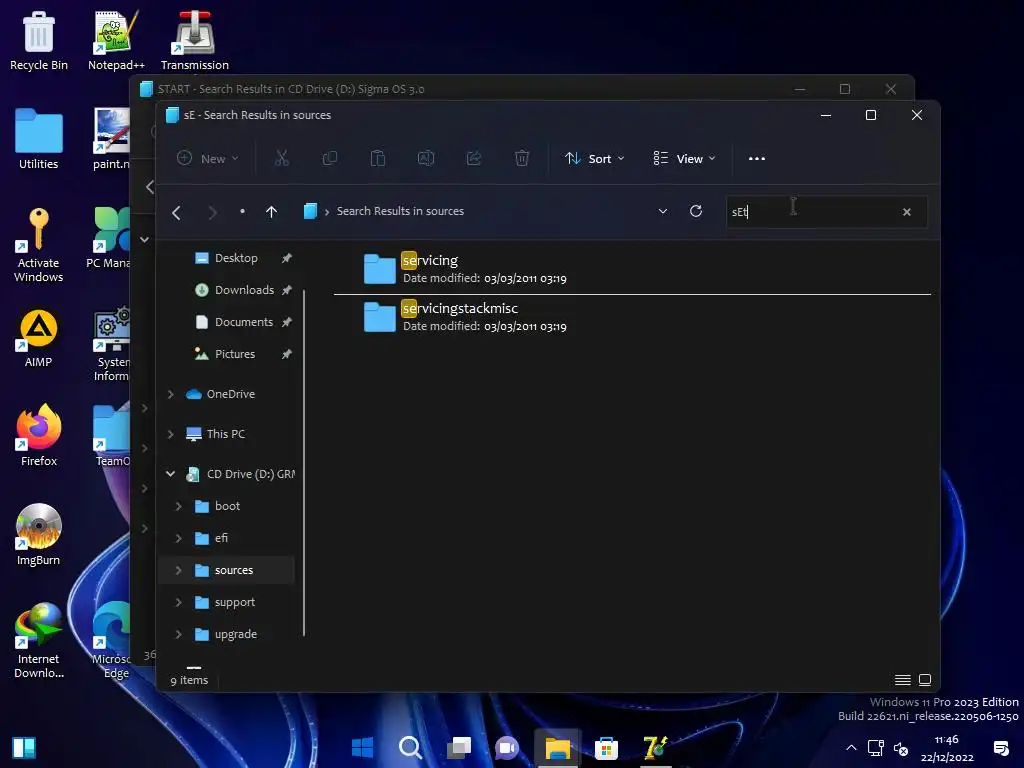Click muted volume tray icon

[x=901, y=748]
